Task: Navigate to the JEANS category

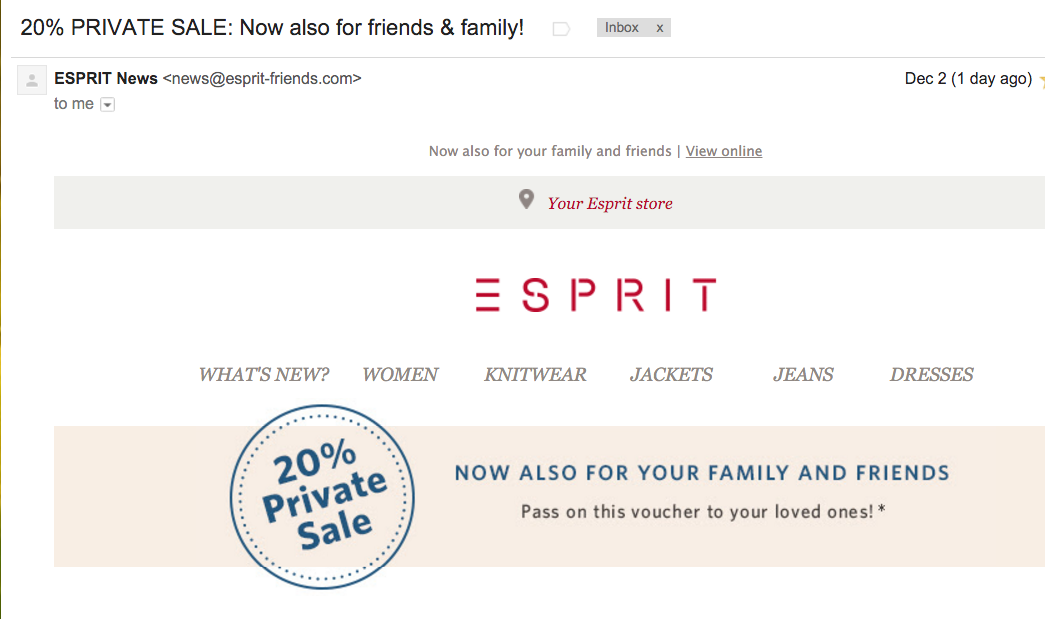Action: pos(803,375)
